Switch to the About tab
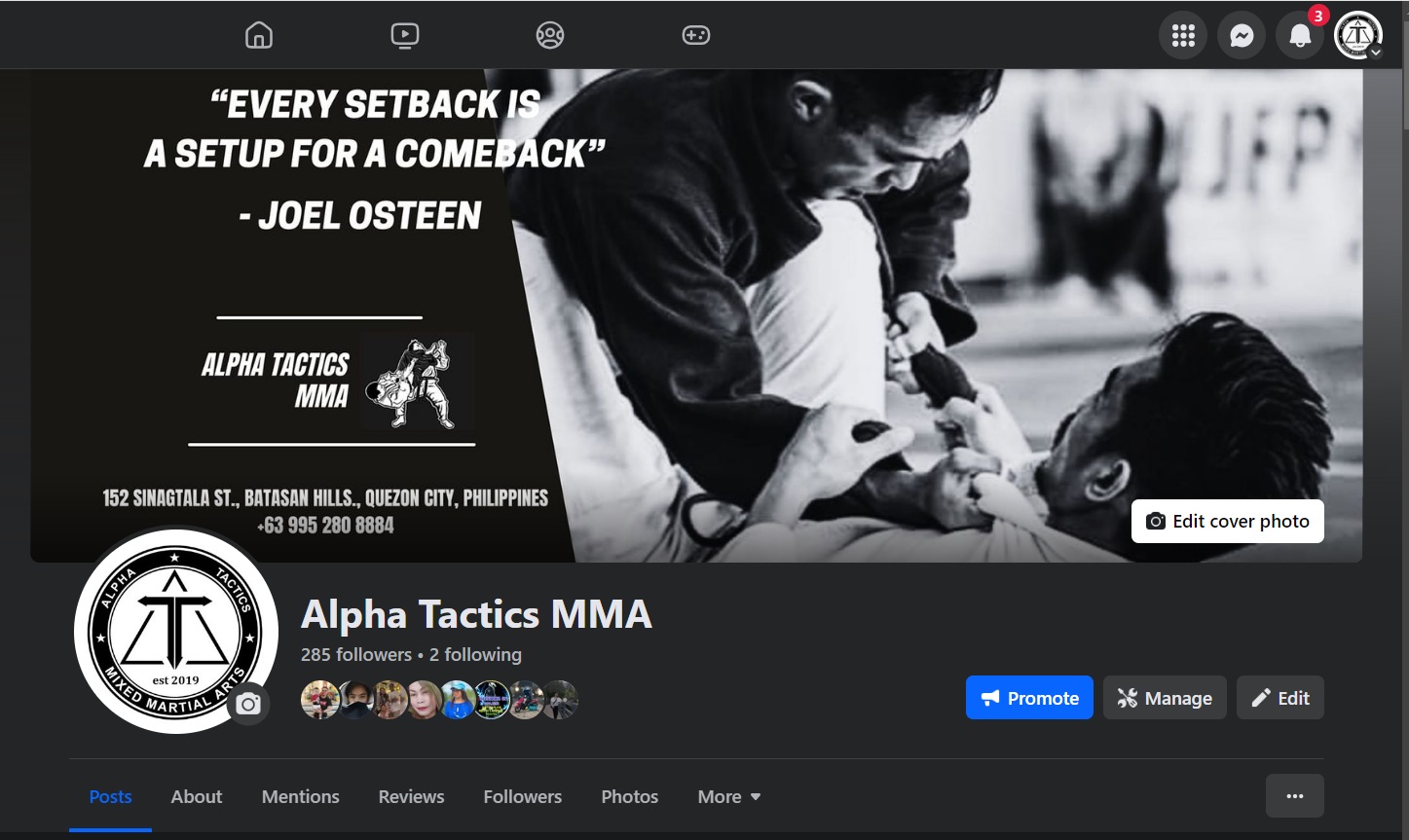Image resolution: width=1409 pixels, height=840 pixels. pos(197,796)
